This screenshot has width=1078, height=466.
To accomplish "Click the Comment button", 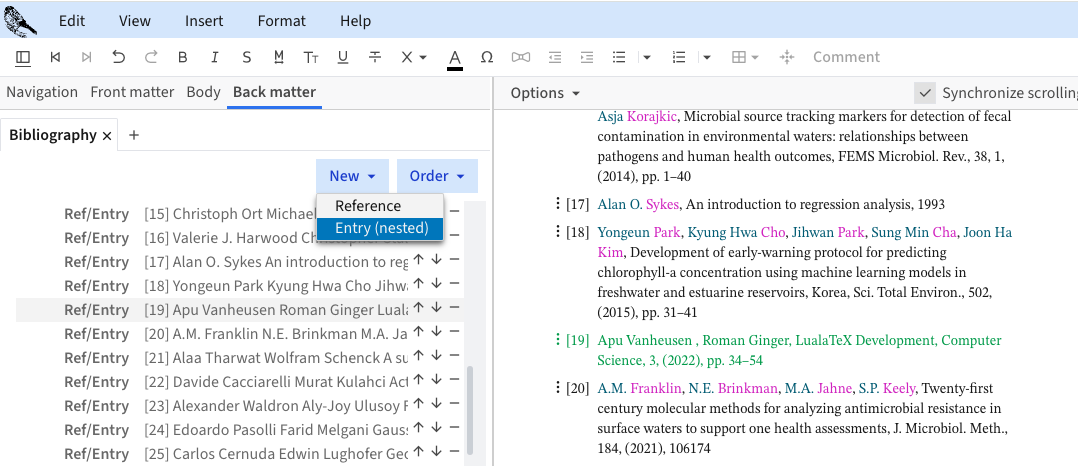I will (x=846, y=57).
